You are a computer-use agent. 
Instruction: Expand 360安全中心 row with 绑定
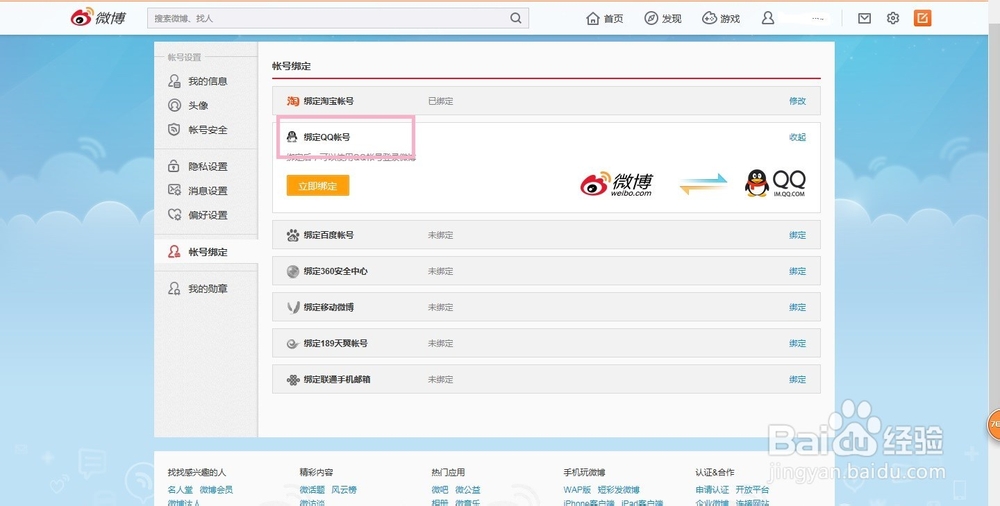797,271
